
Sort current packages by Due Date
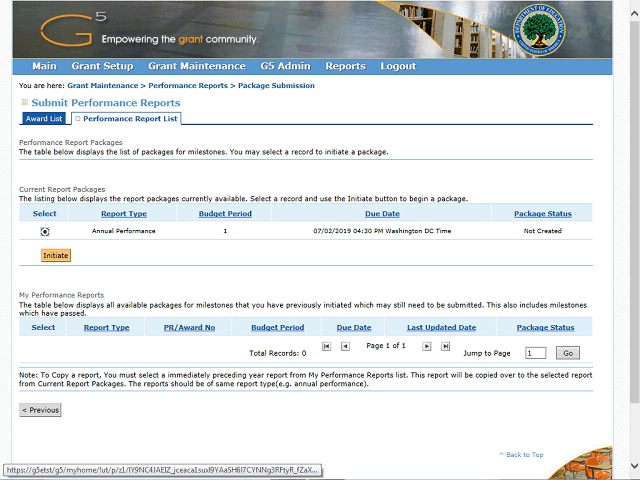[382, 214]
